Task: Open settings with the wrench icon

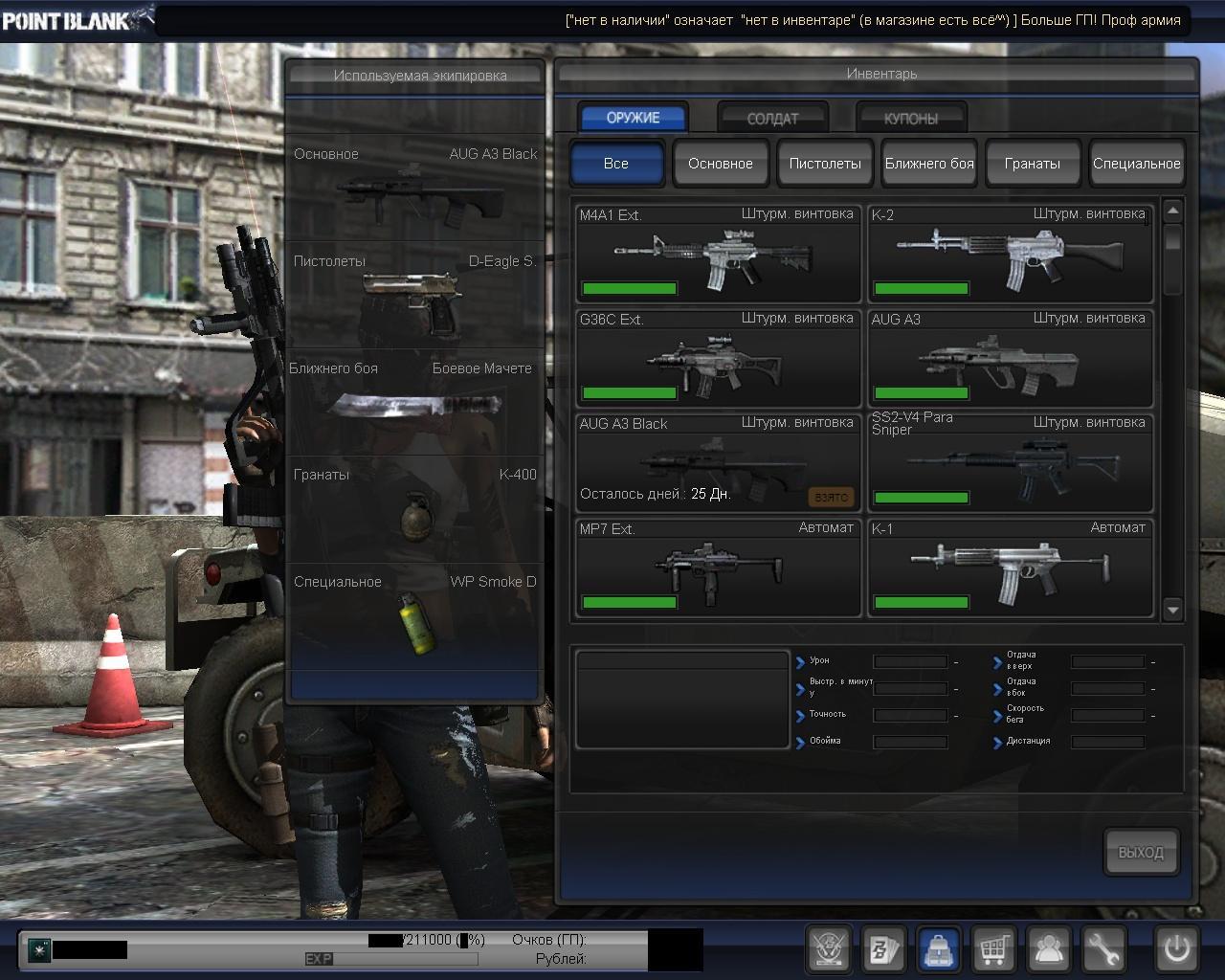Action: (1103, 949)
